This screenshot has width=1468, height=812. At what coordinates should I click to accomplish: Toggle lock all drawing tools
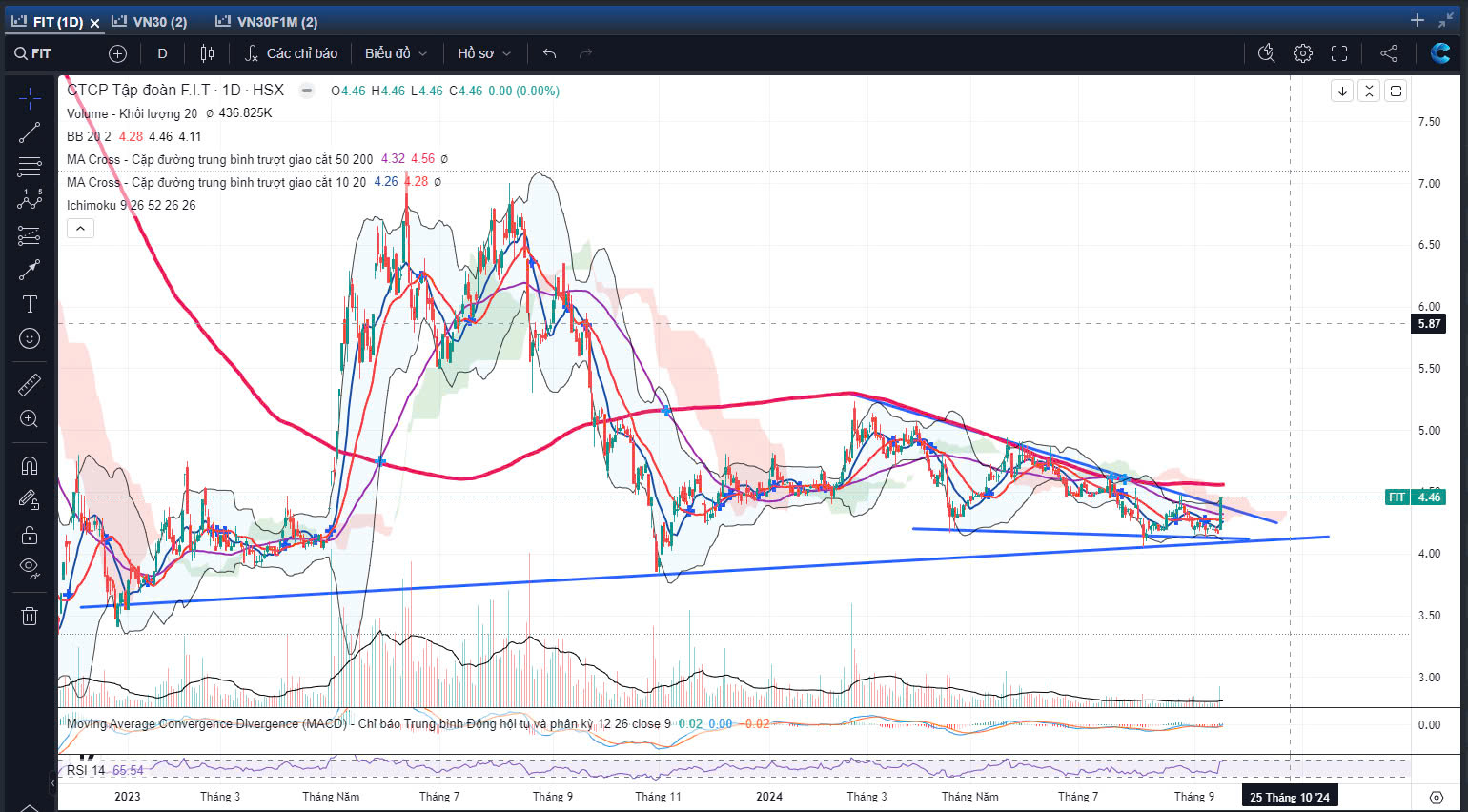(x=30, y=534)
